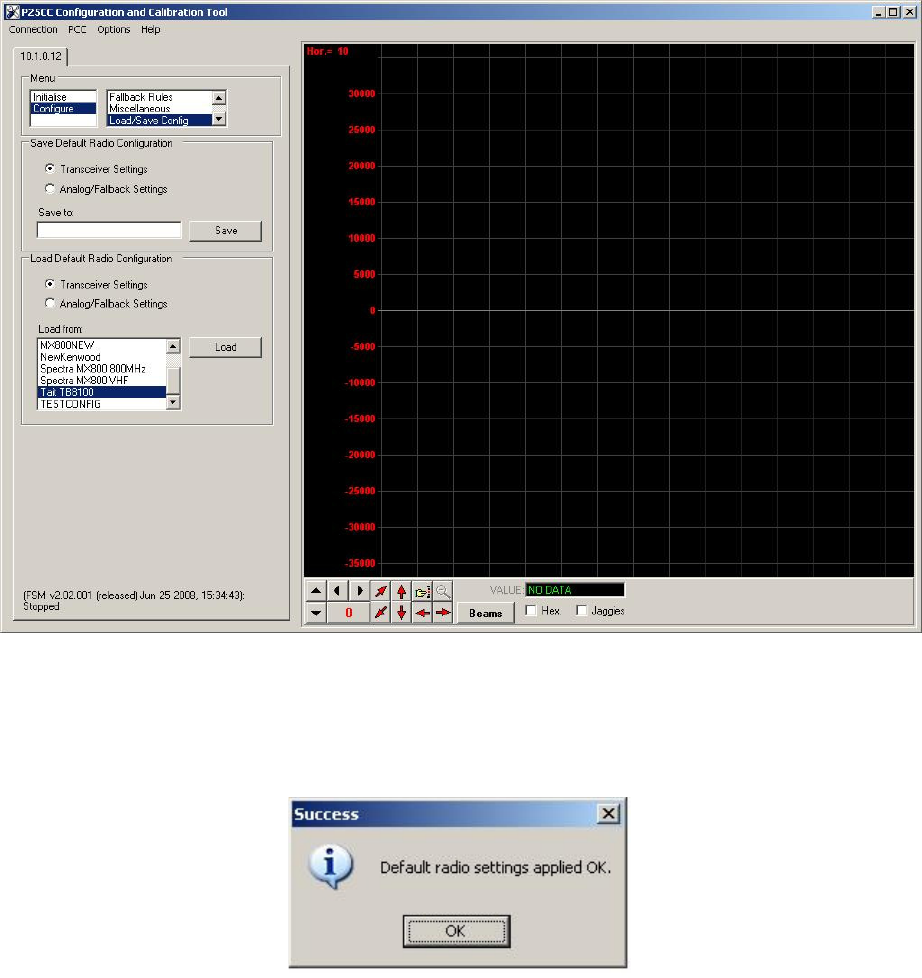922x978 pixels.
Task: Click the NO DATA value display
Action: coord(575,590)
